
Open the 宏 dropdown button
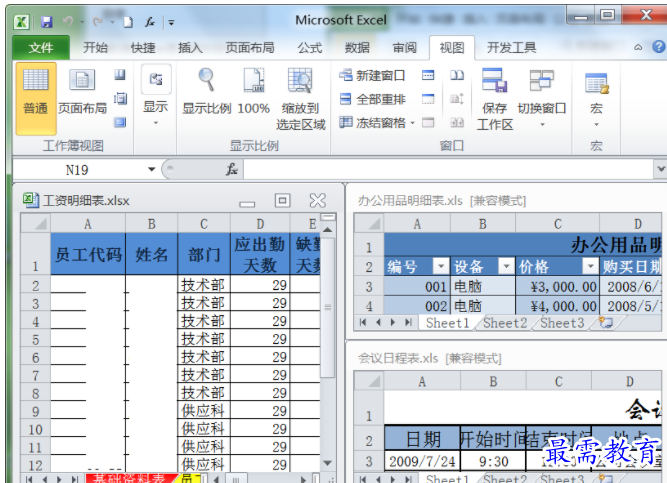pyautogui.click(x=596, y=99)
